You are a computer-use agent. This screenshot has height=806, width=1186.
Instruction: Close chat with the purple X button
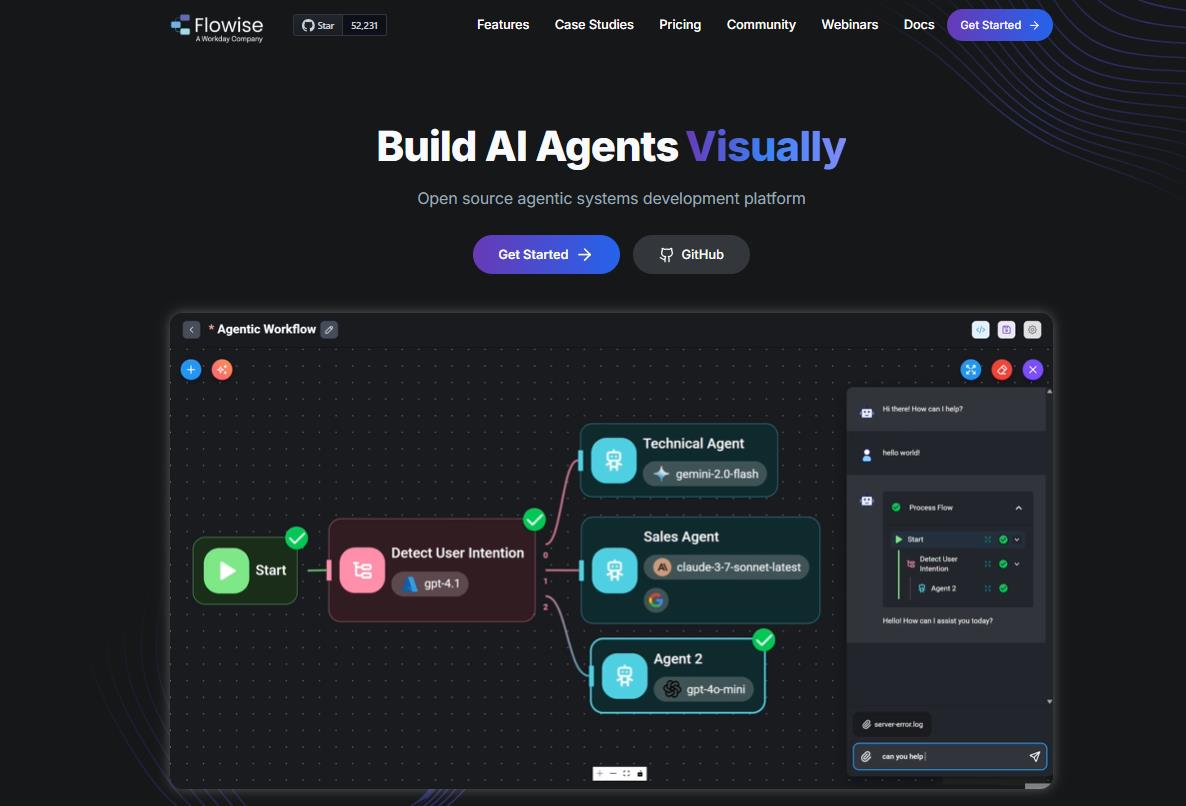pyautogui.click(x=1033, y=370)
